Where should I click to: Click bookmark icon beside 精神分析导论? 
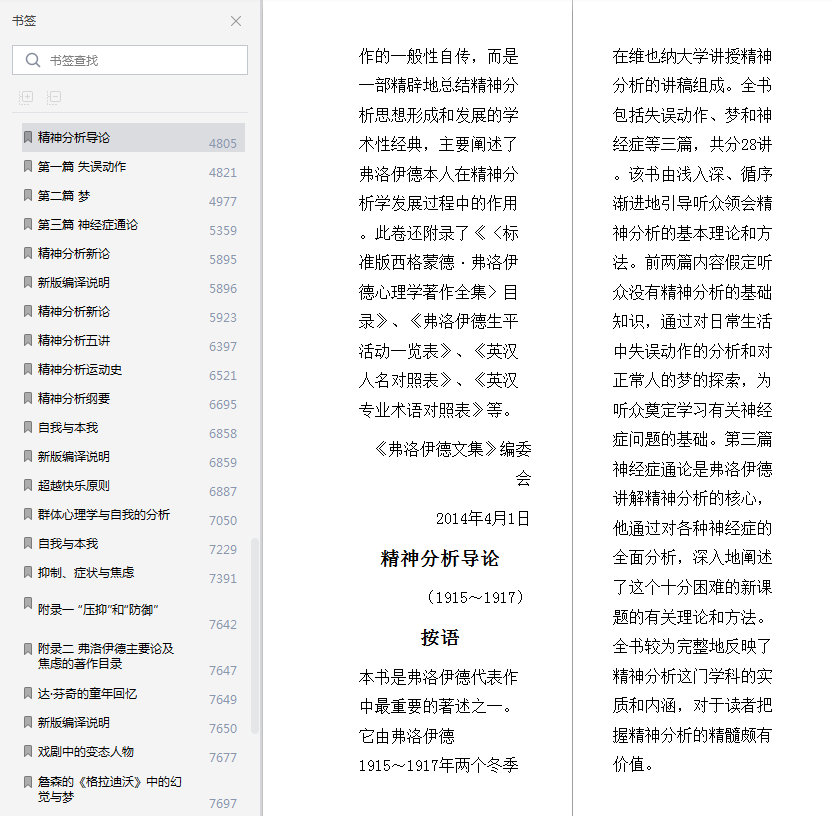(28, 137)
